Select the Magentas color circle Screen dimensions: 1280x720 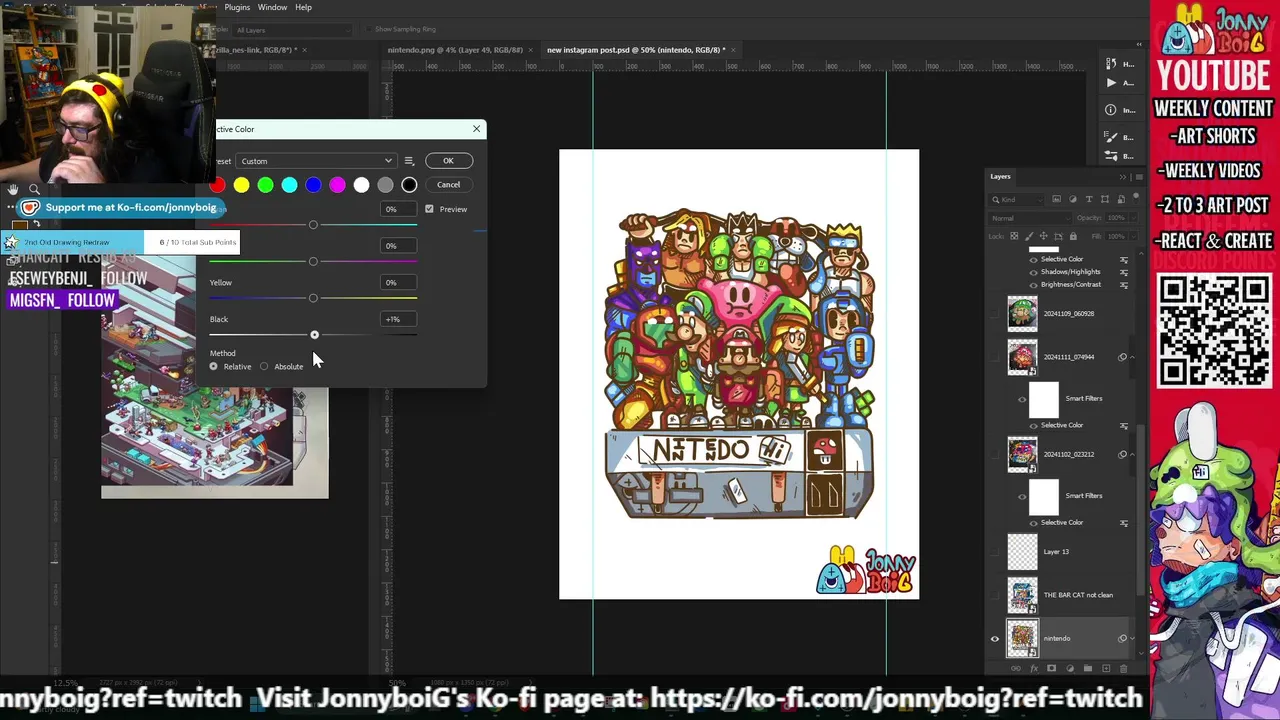[x=337, y=185]
